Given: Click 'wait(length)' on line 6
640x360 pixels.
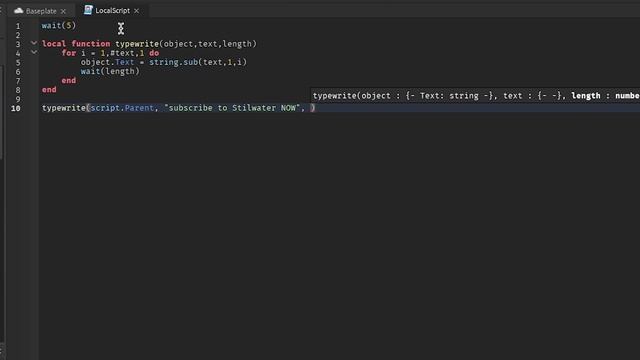Looking at the screenshot, I should pos(110,71).
